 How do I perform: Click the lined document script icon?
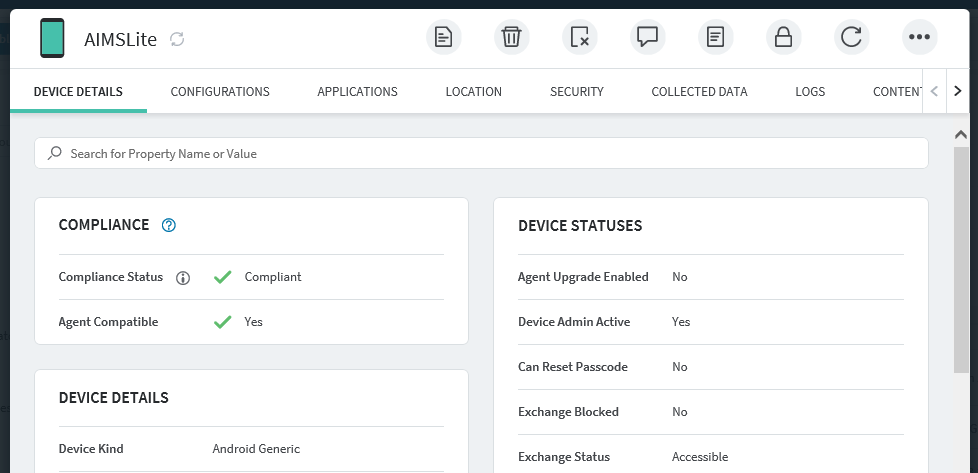click(x=715, y=38)
